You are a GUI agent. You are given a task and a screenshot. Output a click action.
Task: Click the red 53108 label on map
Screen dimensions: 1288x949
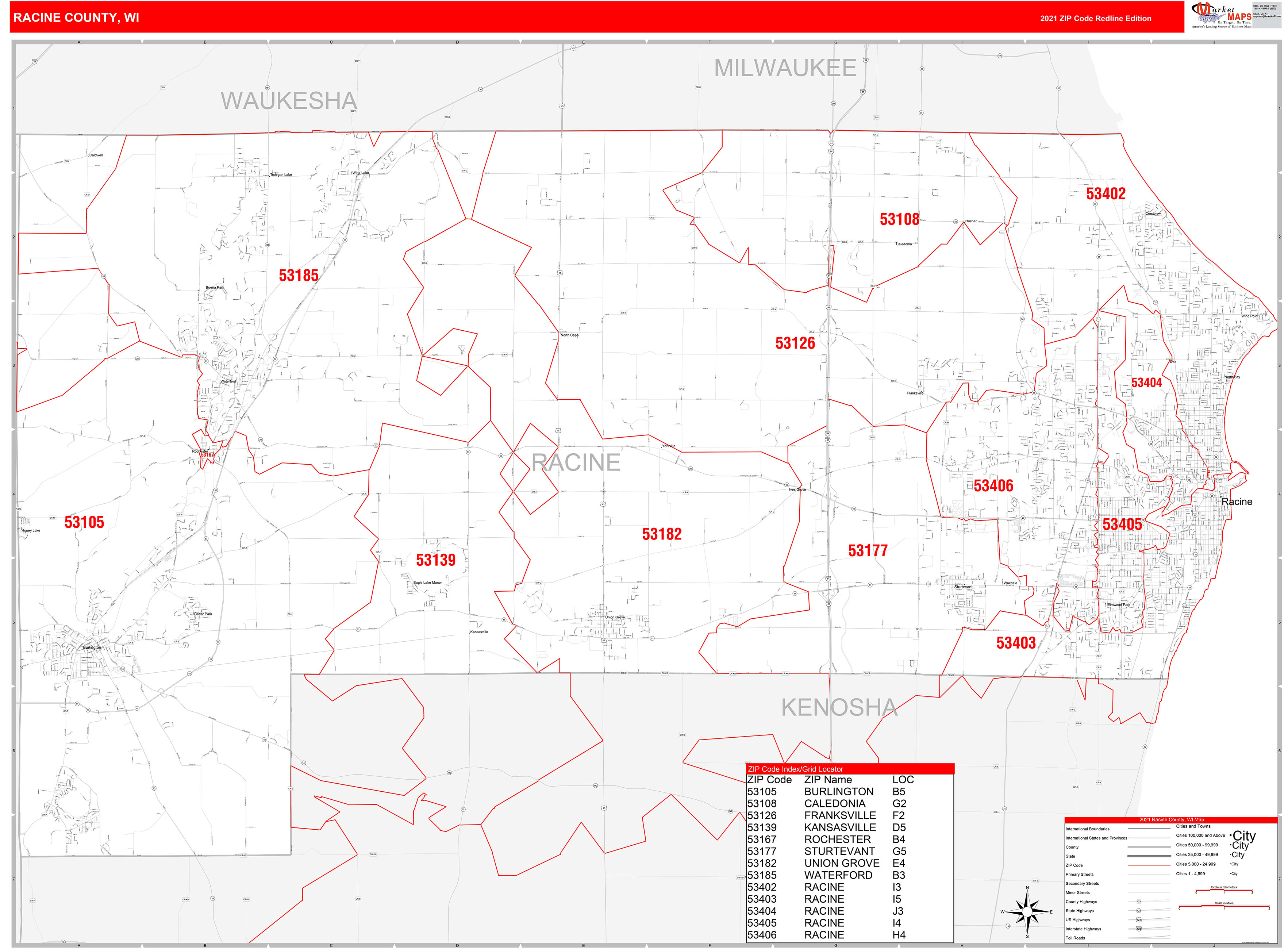point(900,219)
